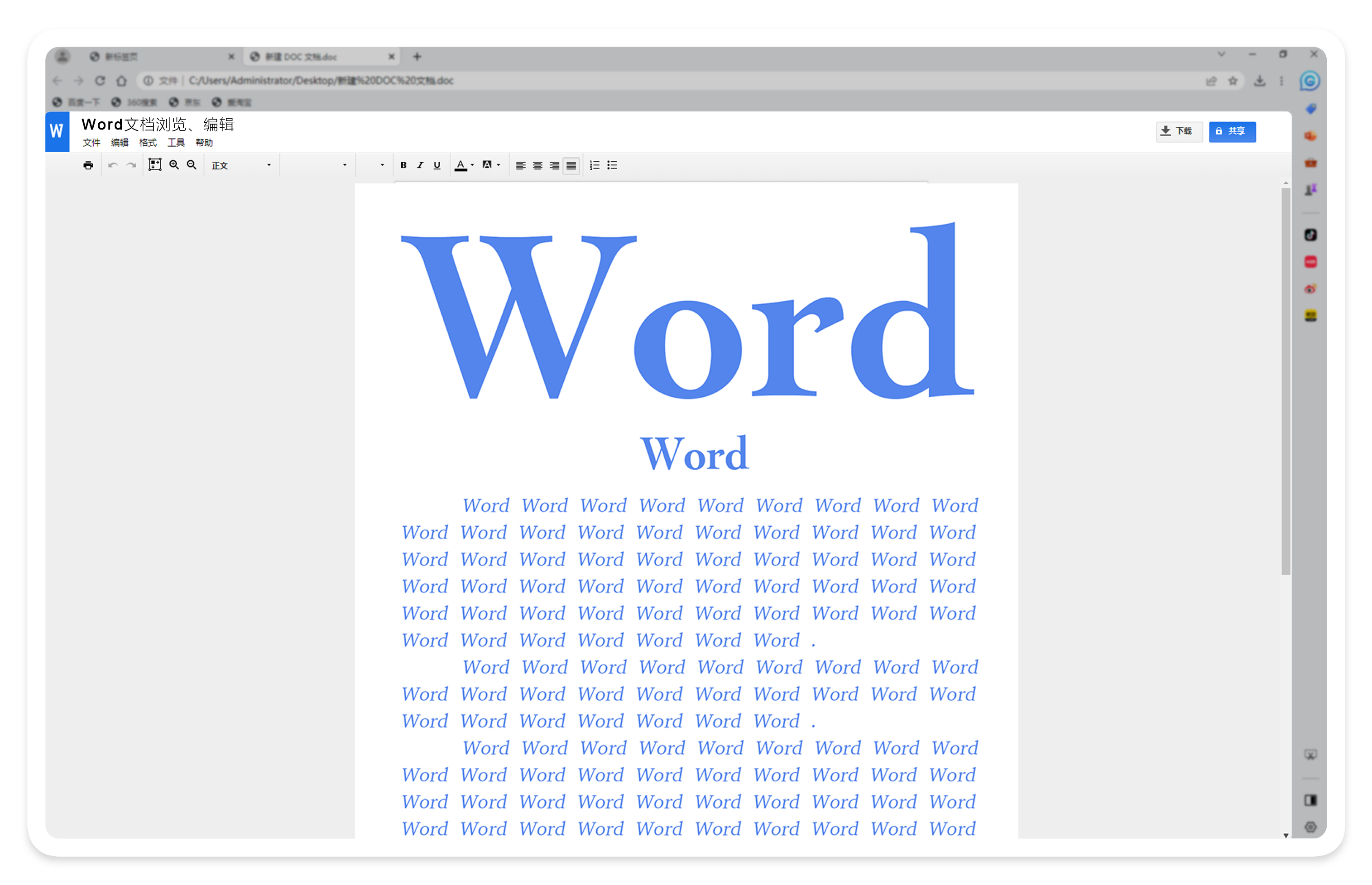Toggle italic formatting
This screenshot has height=885, width=1372.
[x=420, y=165]
